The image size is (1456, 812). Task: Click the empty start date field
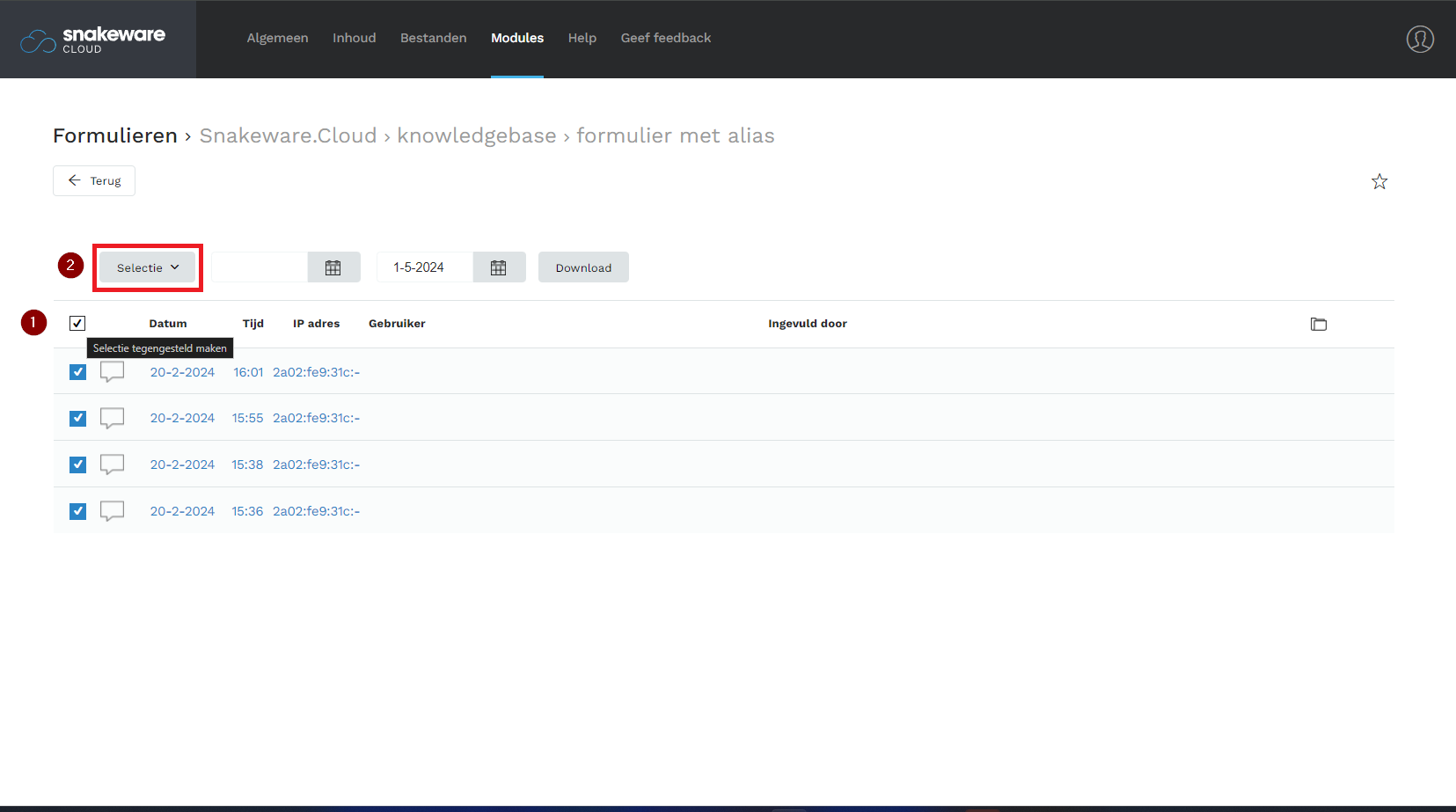point(260,267)
